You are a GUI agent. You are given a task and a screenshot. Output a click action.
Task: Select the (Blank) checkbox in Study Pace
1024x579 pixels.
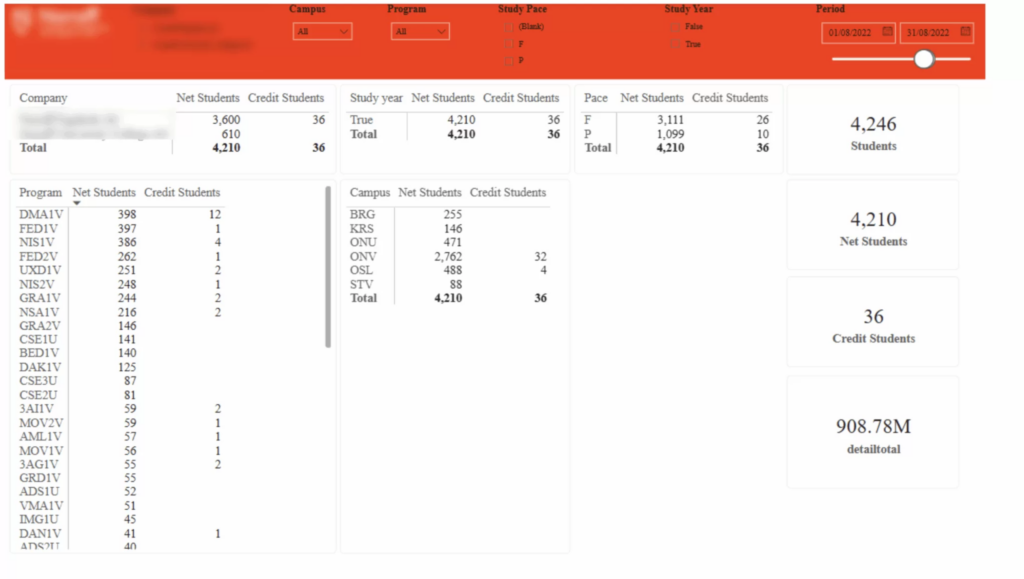coord(508,27)
